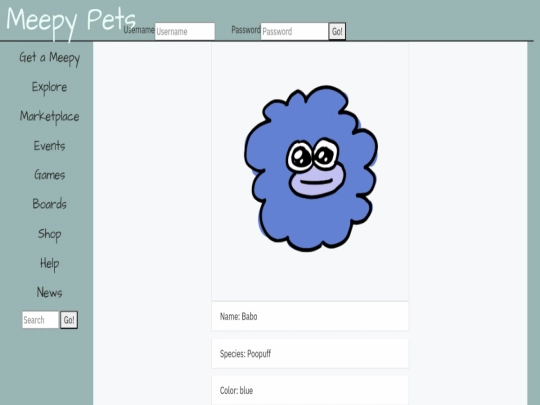Go to the Explore section
The width and height of the screenshot is (540, 405).
tap(50, 87)
